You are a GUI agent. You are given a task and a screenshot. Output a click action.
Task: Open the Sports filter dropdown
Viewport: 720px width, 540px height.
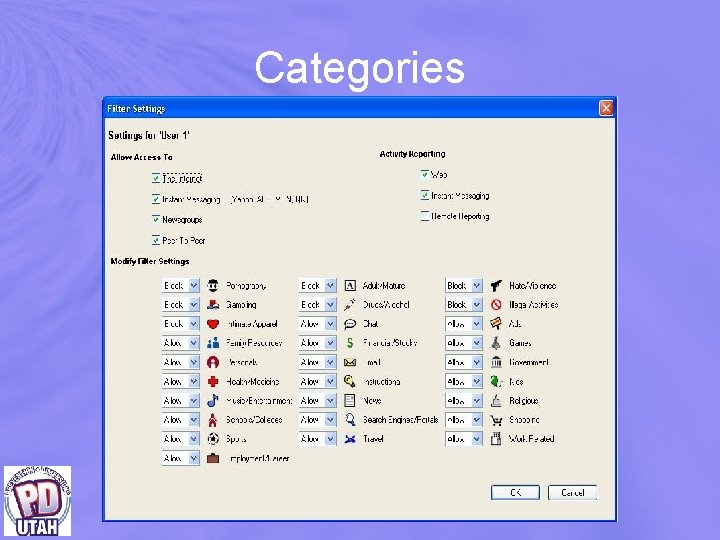click(180, 439)
